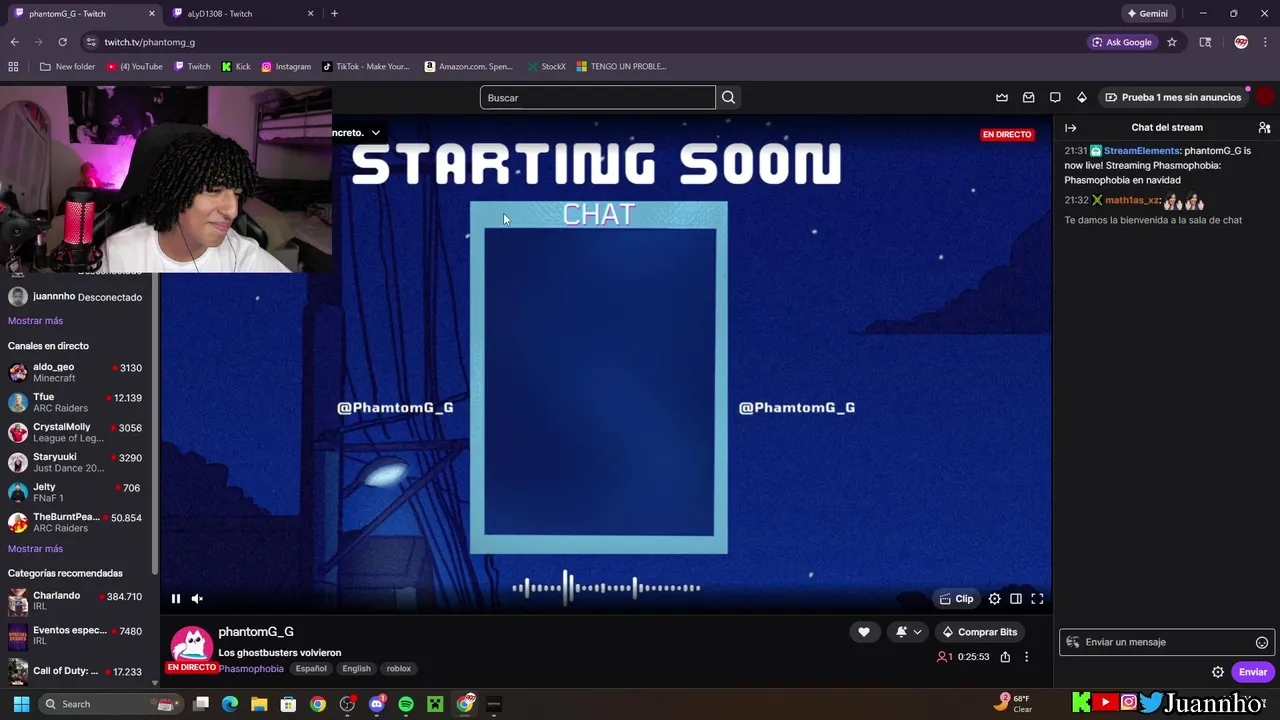Viewport: 1280px width, 720px height.
Task: Open the chat settings gear
Action: (x=1218, y=672)
